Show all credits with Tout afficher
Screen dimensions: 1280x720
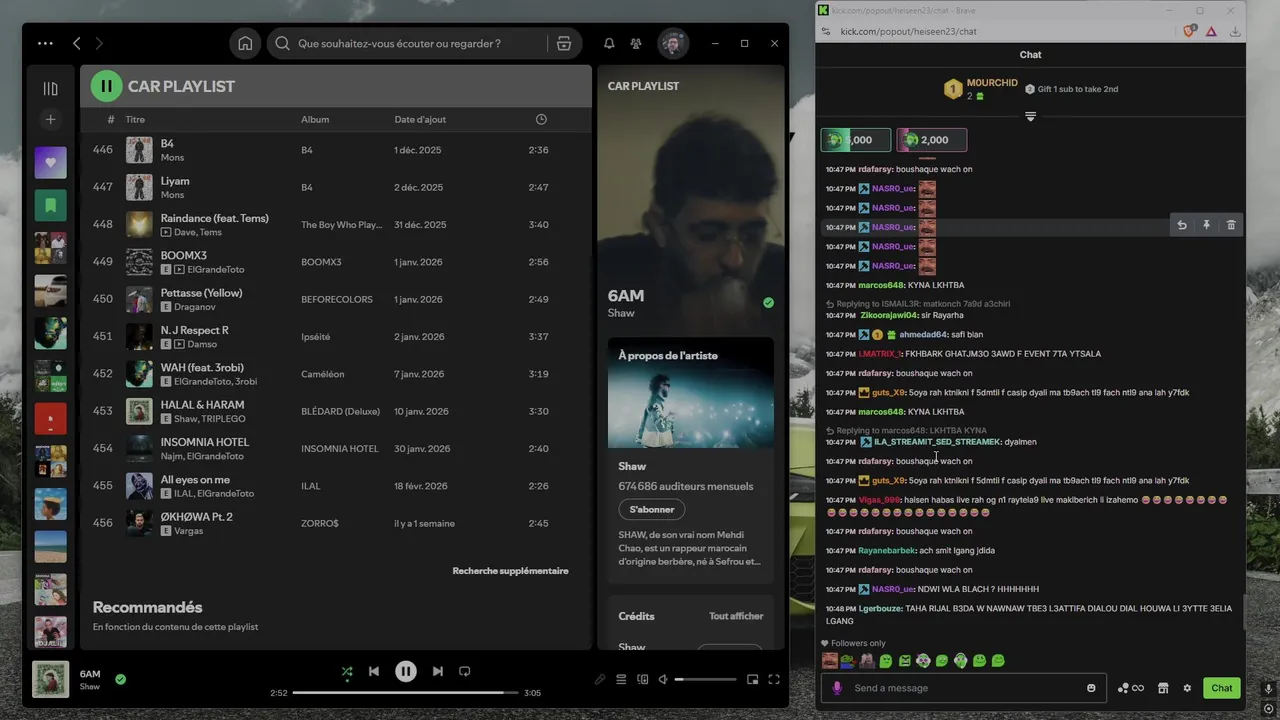(x=736, y=616)
